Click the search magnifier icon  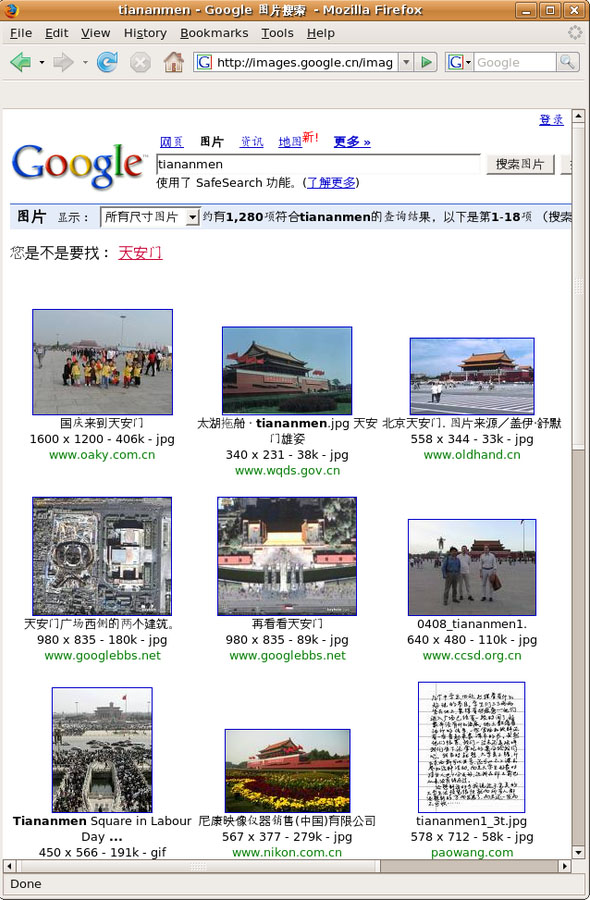(x=567, y=62)
